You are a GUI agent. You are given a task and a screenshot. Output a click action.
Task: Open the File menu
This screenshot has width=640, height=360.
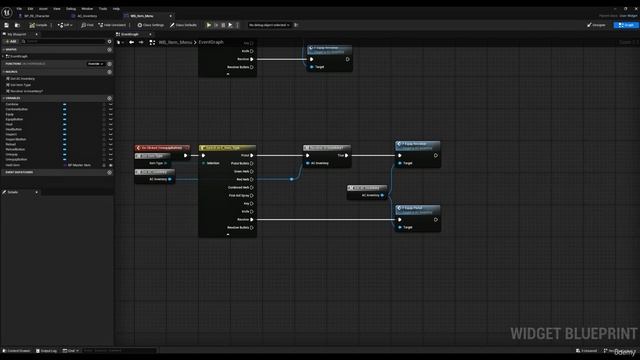pos(19,9)
